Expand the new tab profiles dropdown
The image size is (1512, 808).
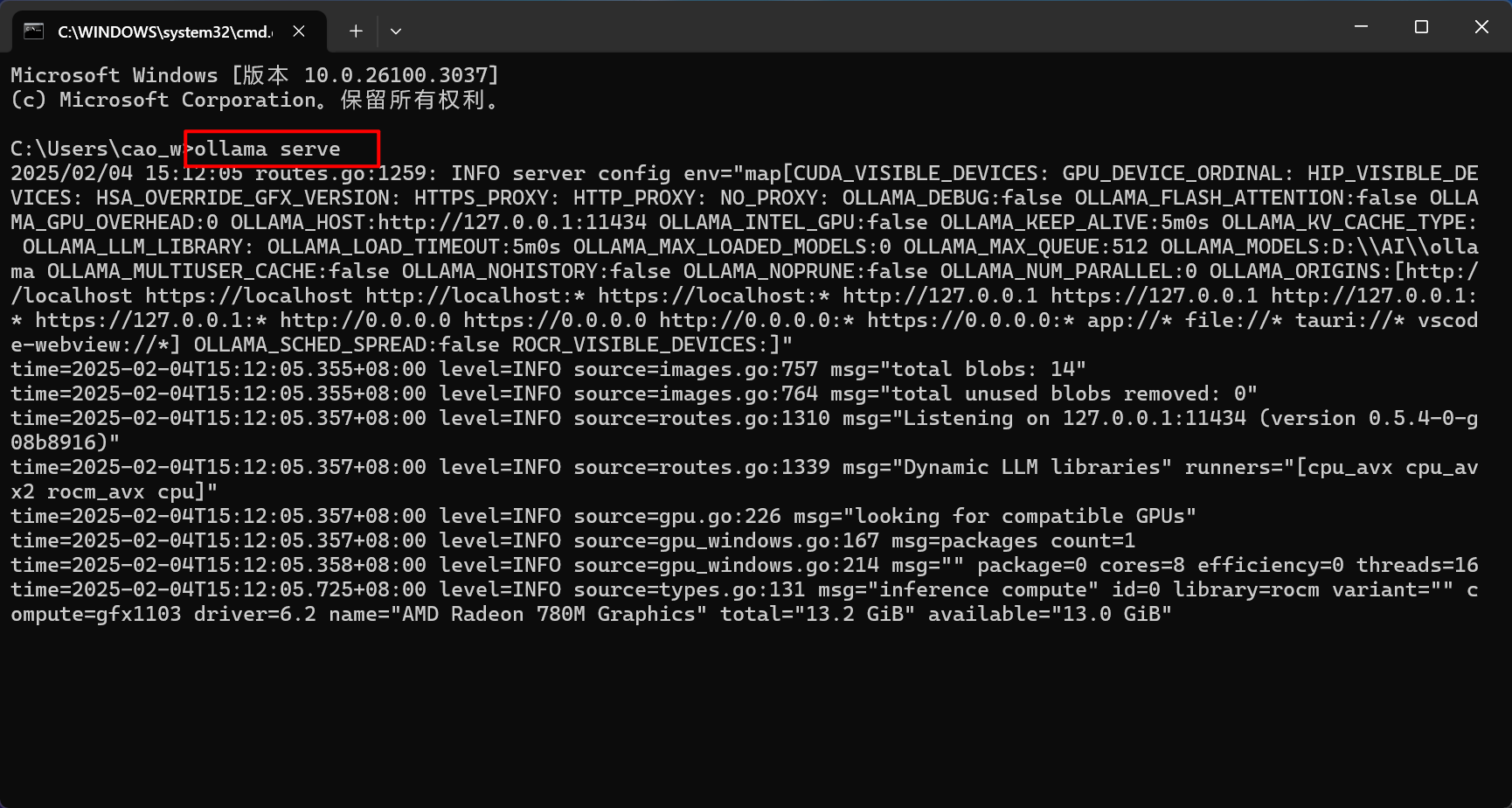(396, 31)
